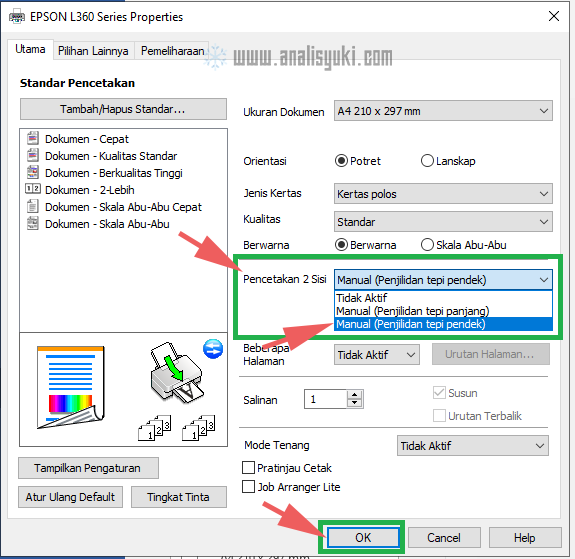The height and width of the screenshot is (559, 575).
Task: Click the Tambah/Hapus Standar button
Action: [x=123, y=109]
